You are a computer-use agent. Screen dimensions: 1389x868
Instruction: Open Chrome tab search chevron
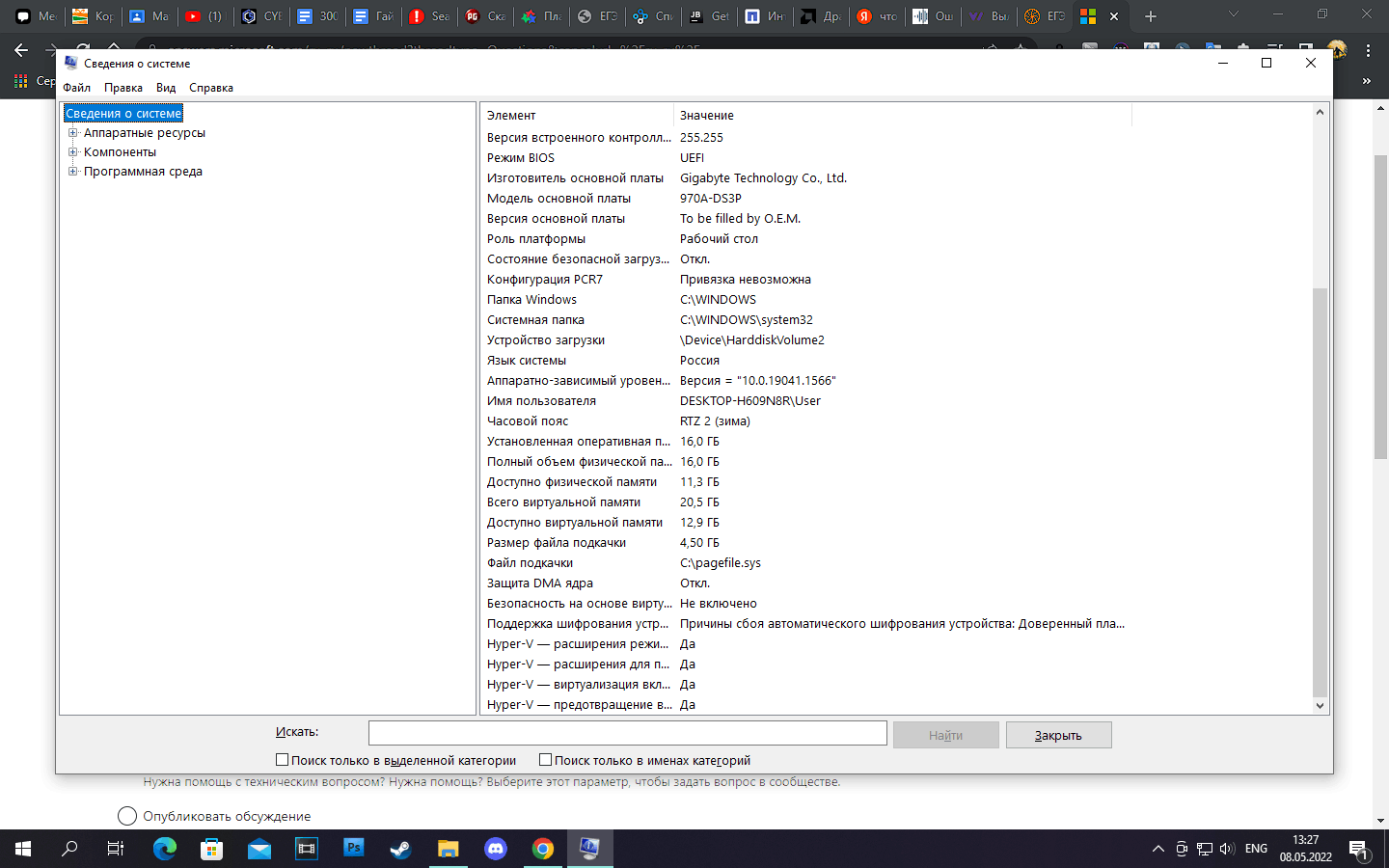[x=1233, y=14]
